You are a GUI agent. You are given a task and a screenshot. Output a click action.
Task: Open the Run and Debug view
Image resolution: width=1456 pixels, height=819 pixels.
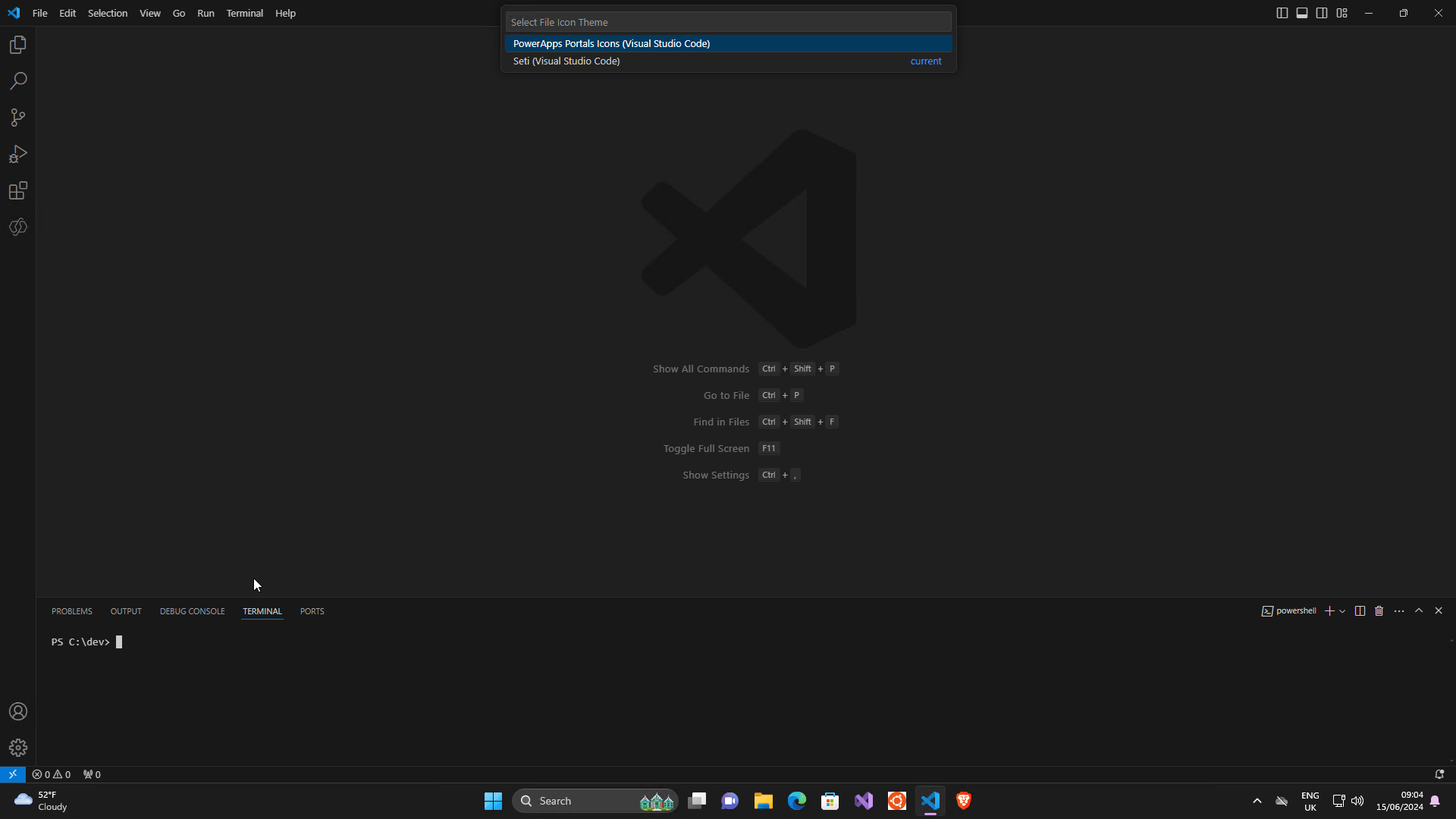coord(17,154)
